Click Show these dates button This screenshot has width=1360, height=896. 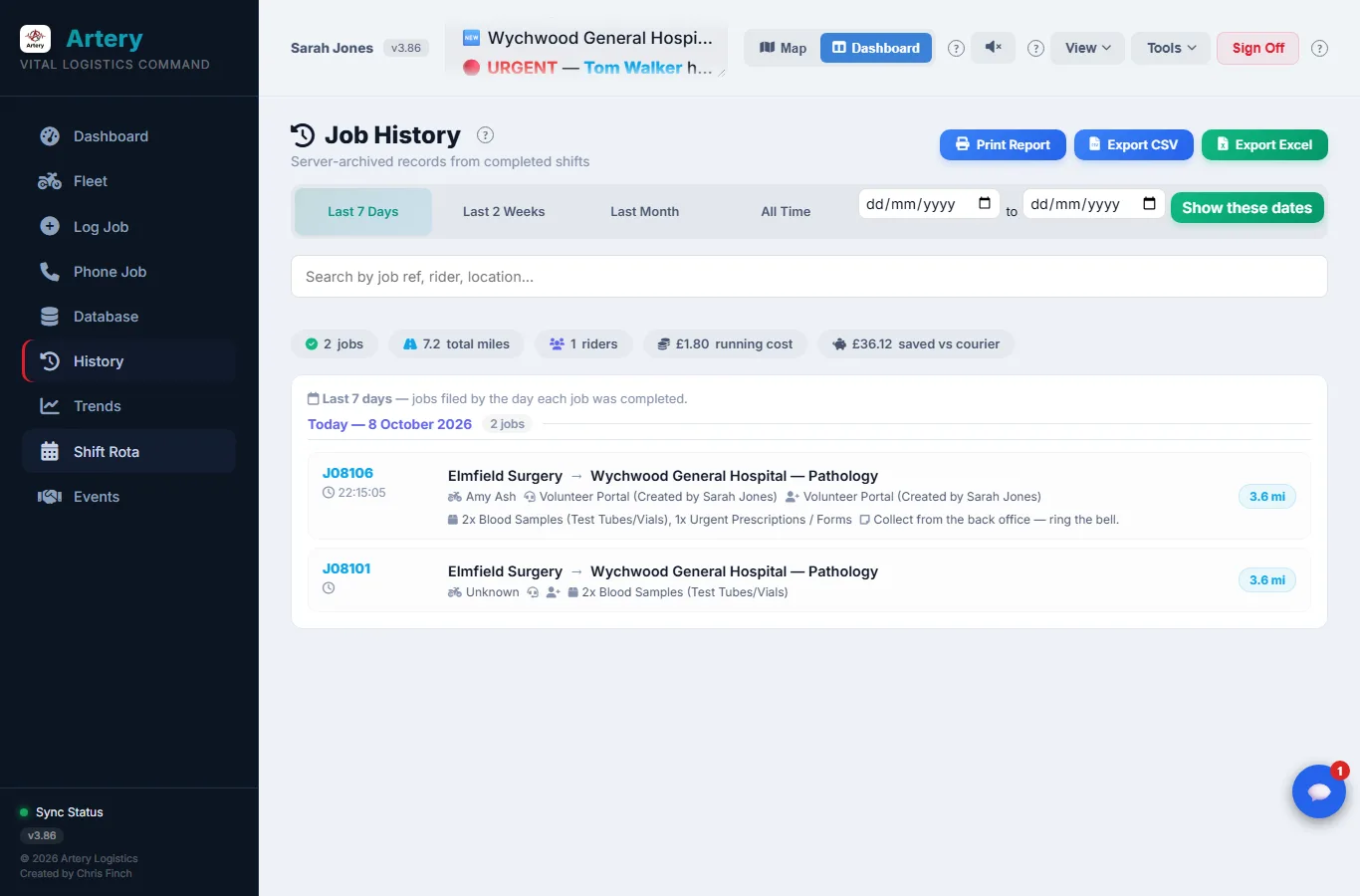(1247, 208)
